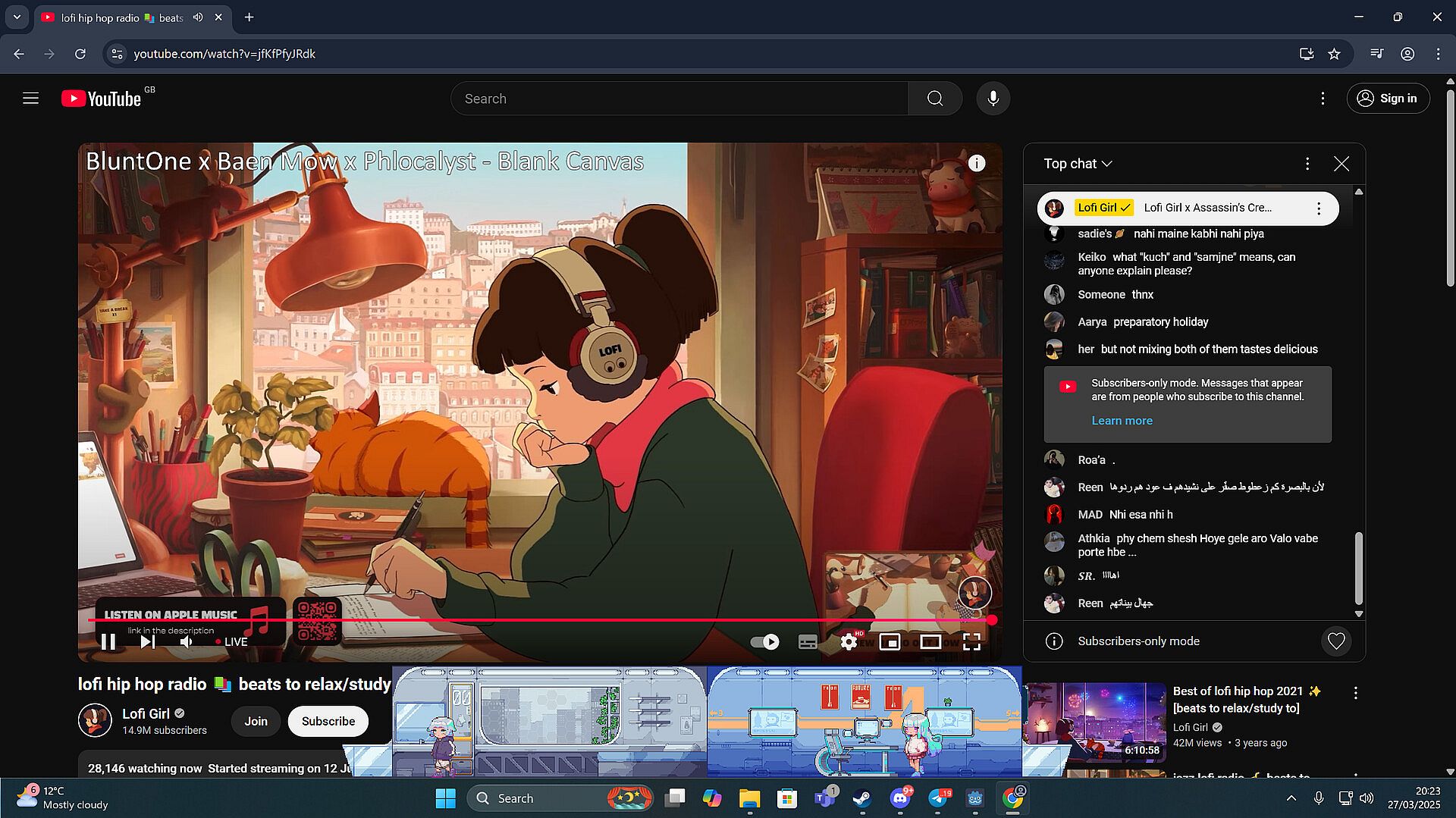Viewport: 1456px width, 818px height.
Task: Mute the video player volume icon
Action: click(187, 642)
